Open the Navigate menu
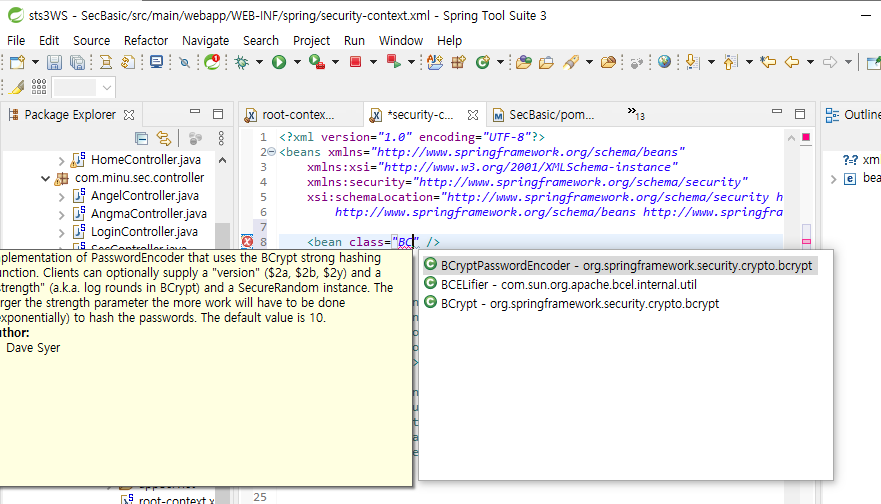 (x=206, y=40)
